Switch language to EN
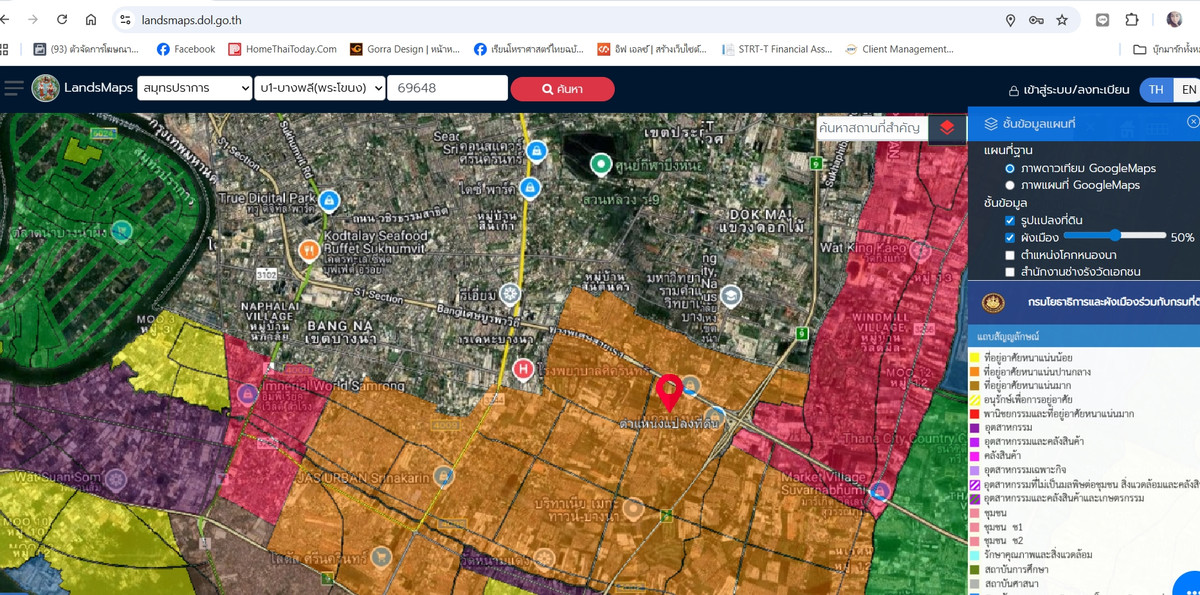Image resolution: width=1200 pixels, height=595 pixels. click(1187, 90)
